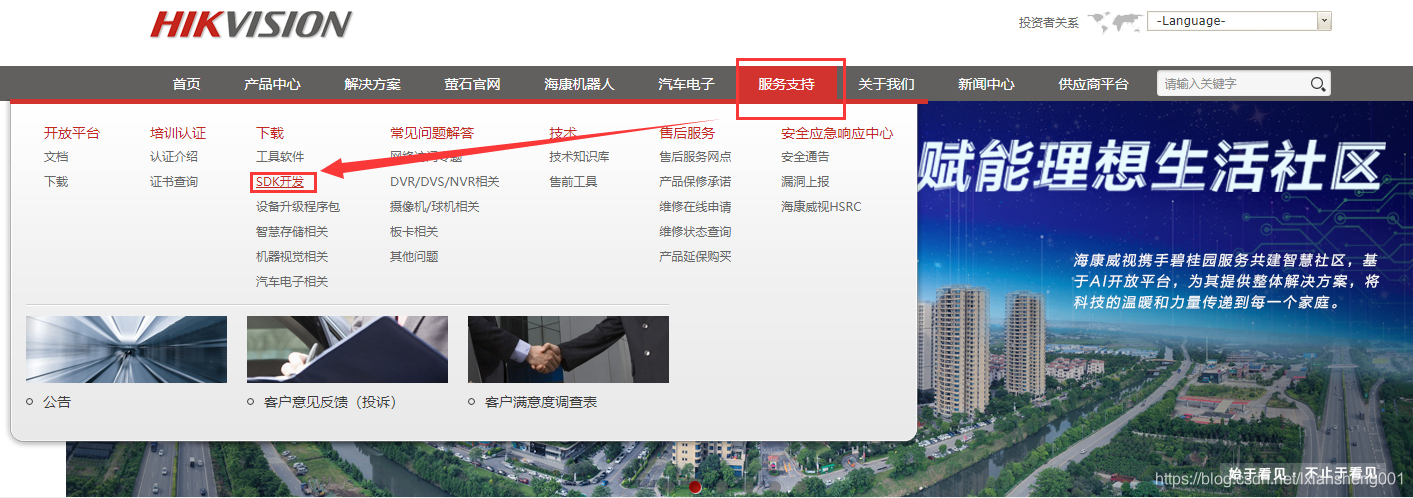The image size is (1413, 498).
Task: Open 下载 link under 开放平台 column
Action: point(56,182)
